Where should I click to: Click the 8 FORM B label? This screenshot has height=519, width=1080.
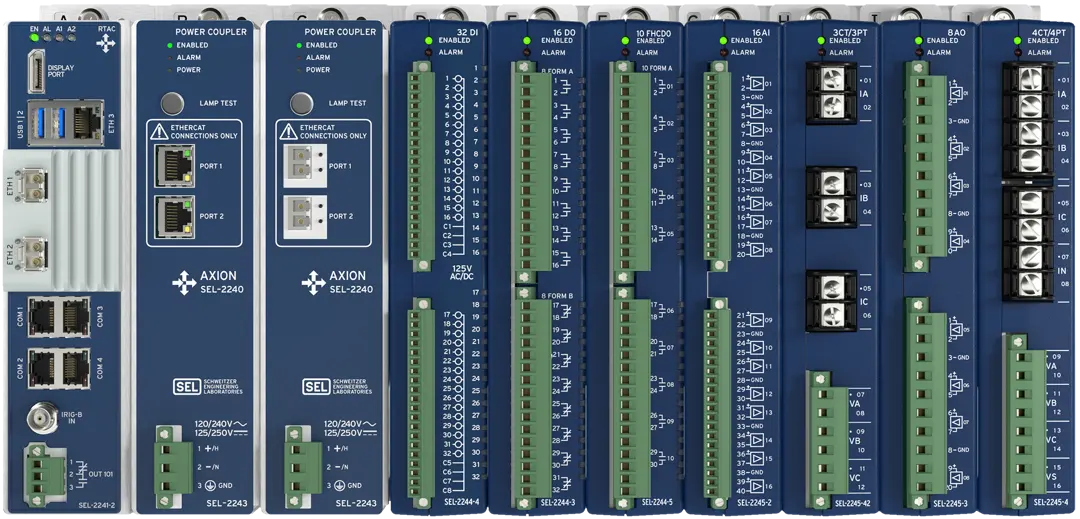click(558, 297)
